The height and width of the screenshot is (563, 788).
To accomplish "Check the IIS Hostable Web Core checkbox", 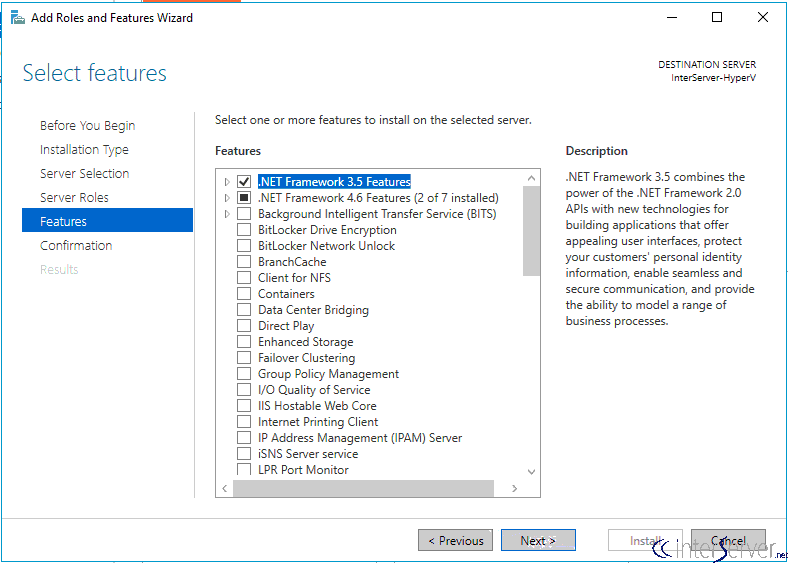I will 244,406.
